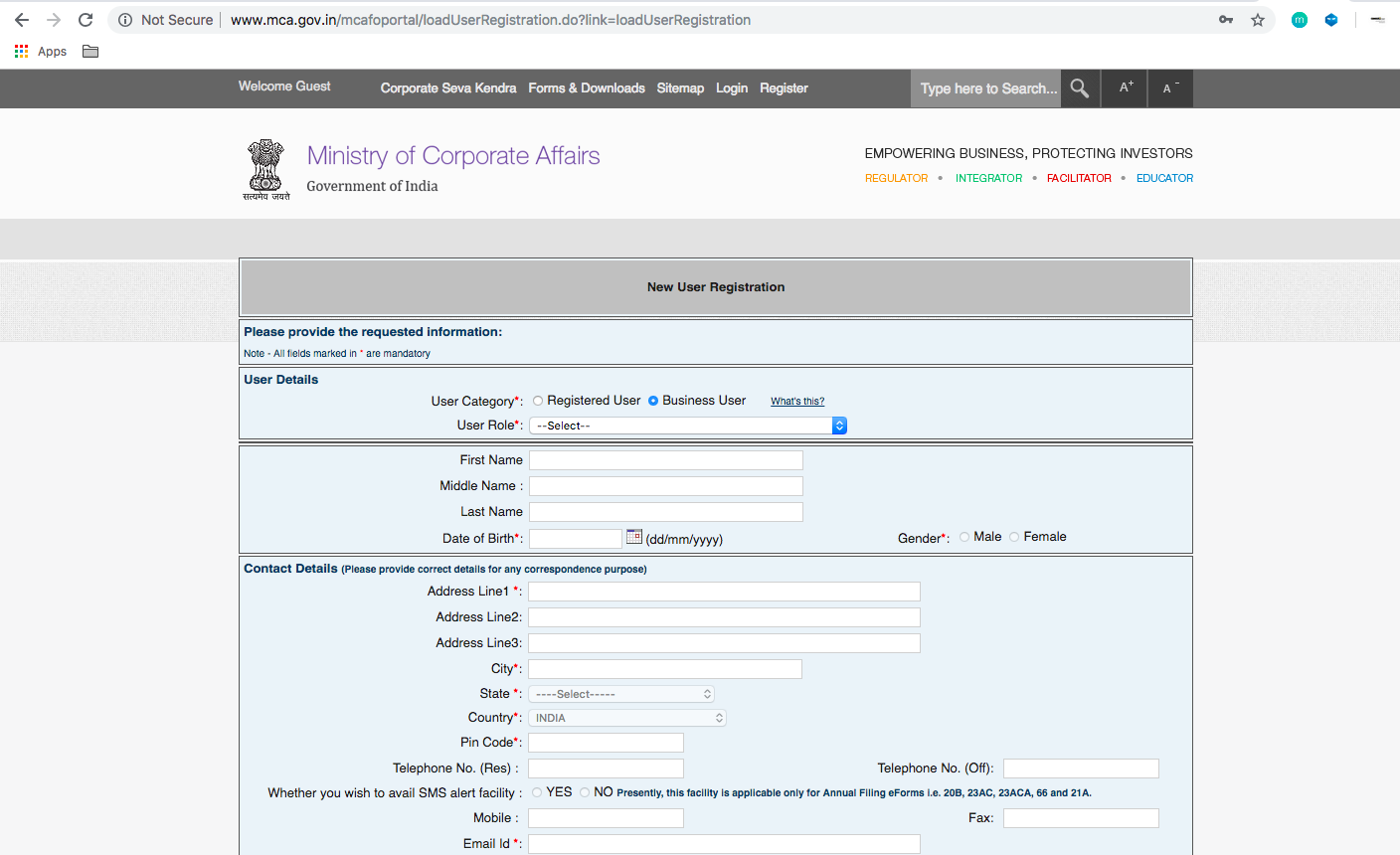Increase the font size with A+
The width and height of the screenshot is (1400, 855).
point(1126,88)
